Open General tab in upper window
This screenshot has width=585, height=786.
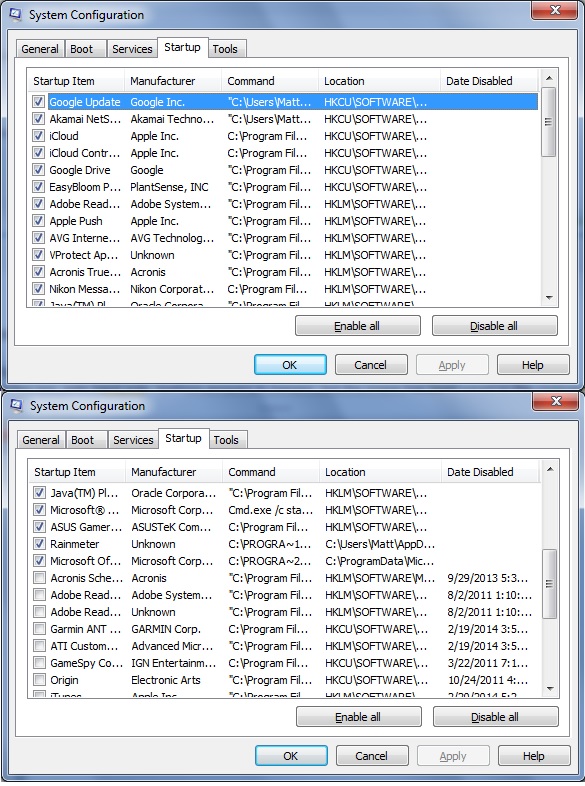click(40, 49)
